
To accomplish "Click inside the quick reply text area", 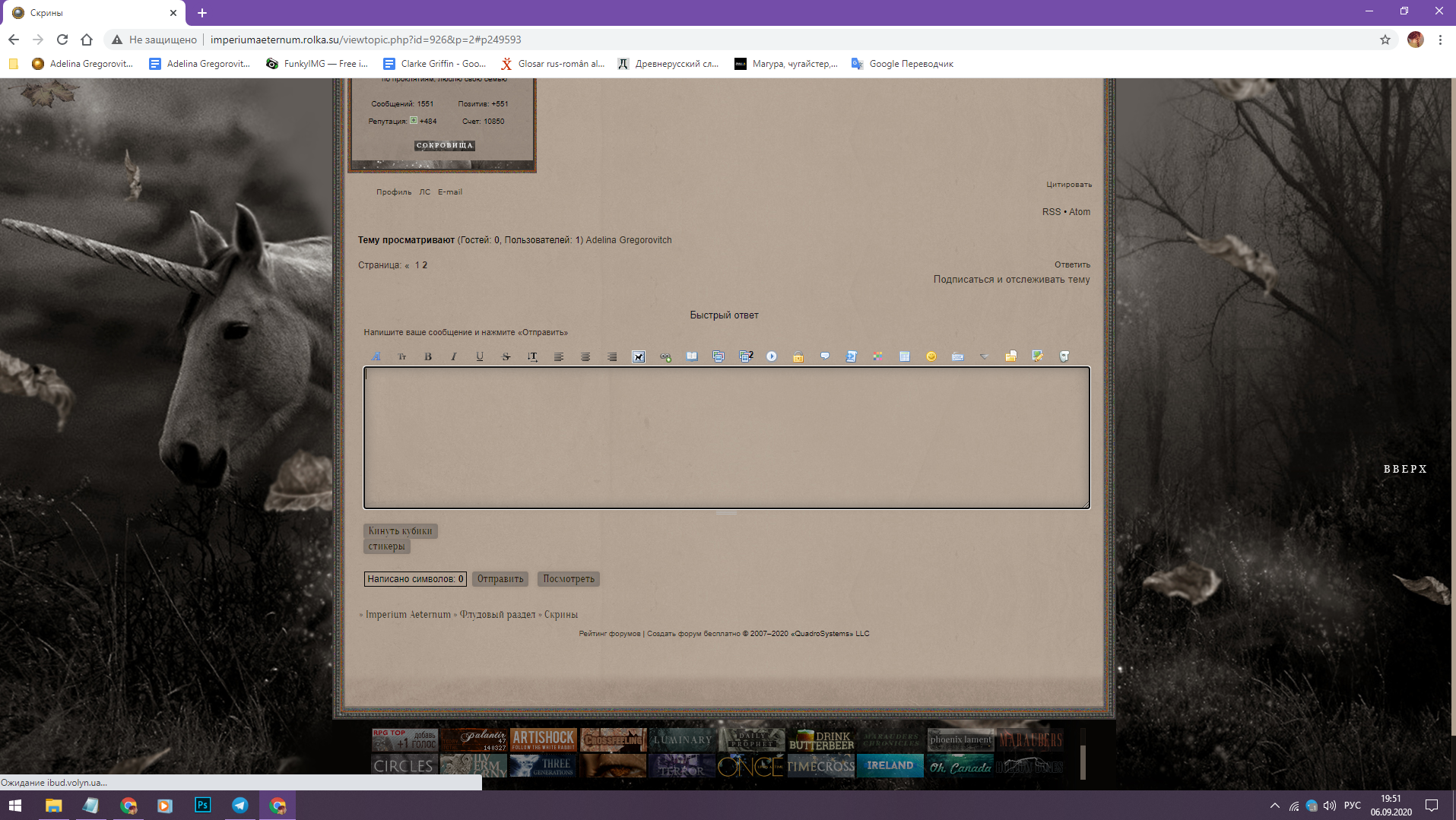I will 727,438.
